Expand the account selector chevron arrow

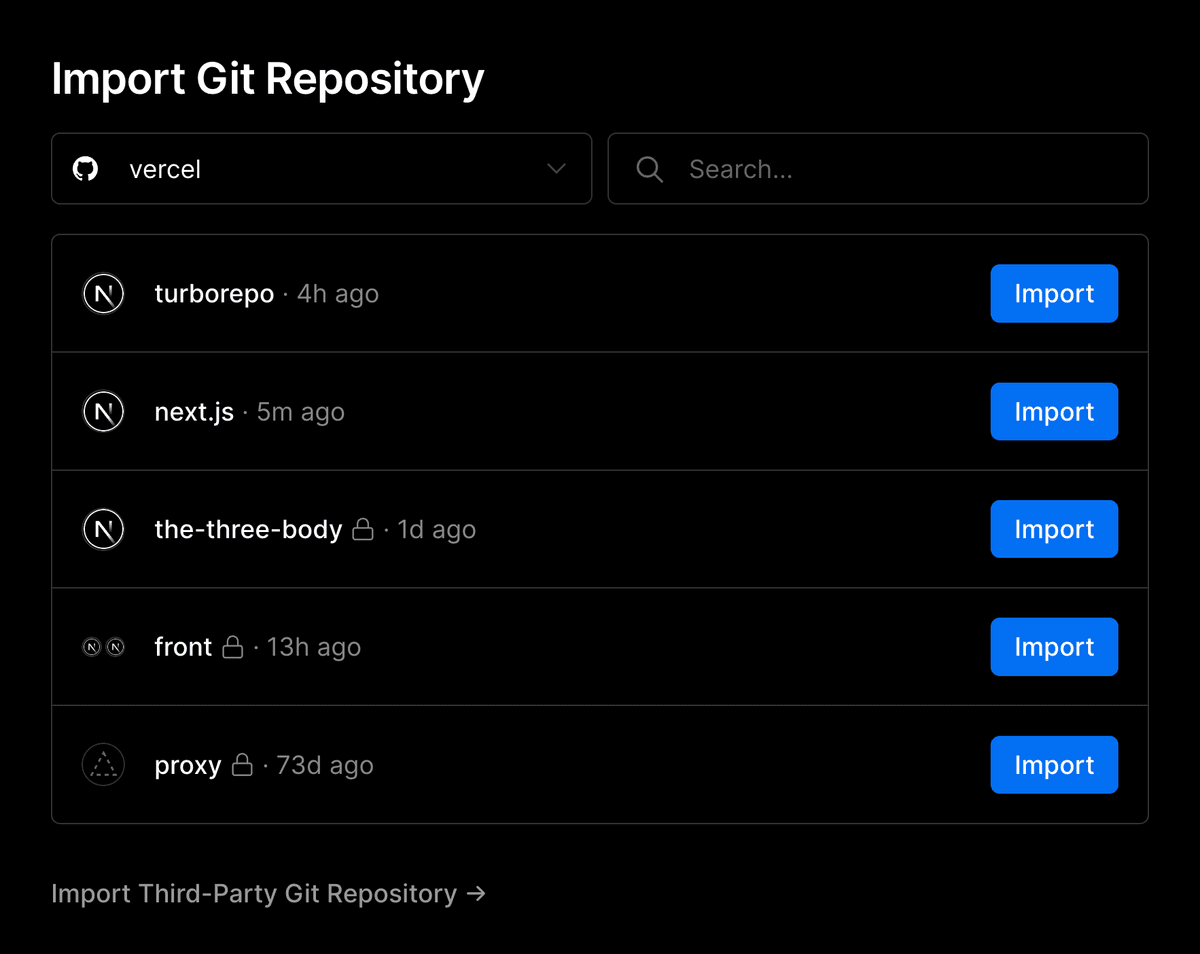point(557,169)
